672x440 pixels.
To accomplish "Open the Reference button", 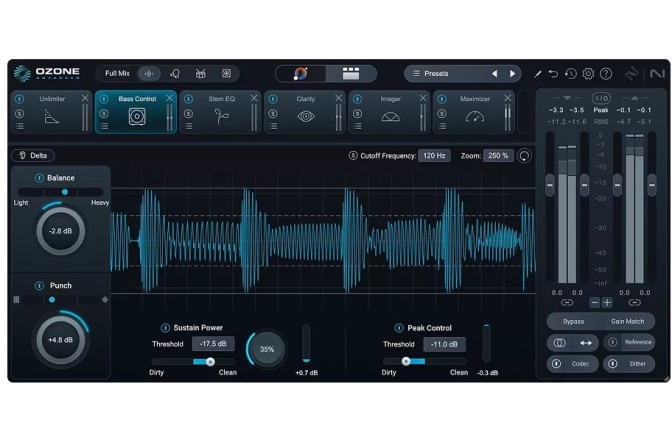I will click(638, 342).
